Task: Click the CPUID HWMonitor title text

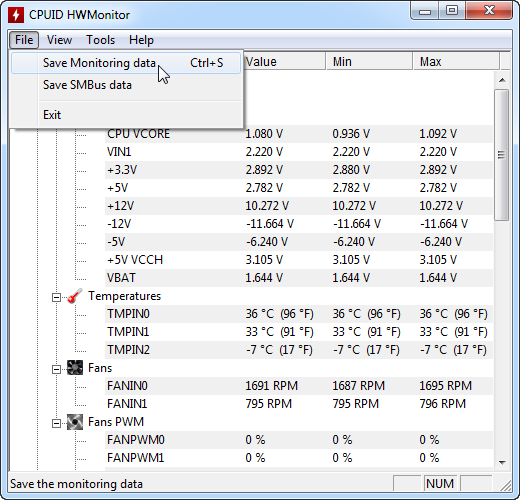Action: tap(79, 15)
